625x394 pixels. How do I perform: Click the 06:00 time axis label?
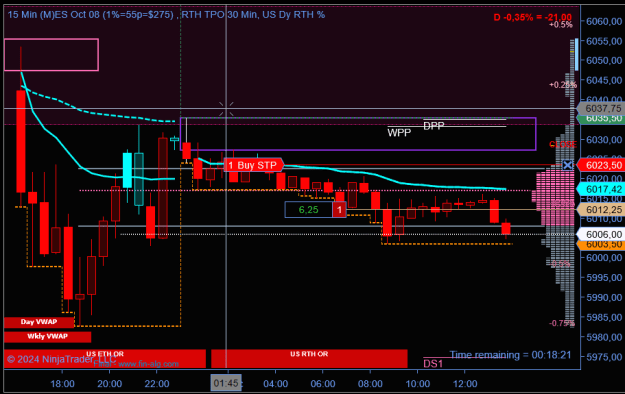323,384
